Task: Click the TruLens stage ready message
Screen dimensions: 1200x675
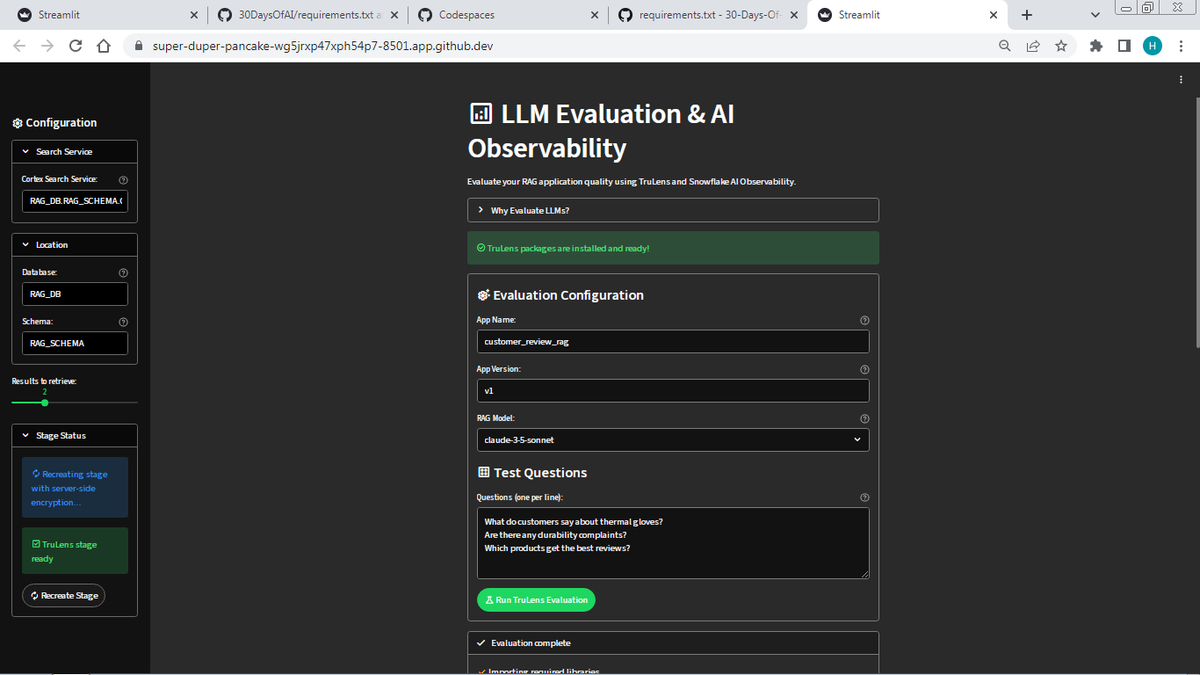Action: tap(75, 551)
